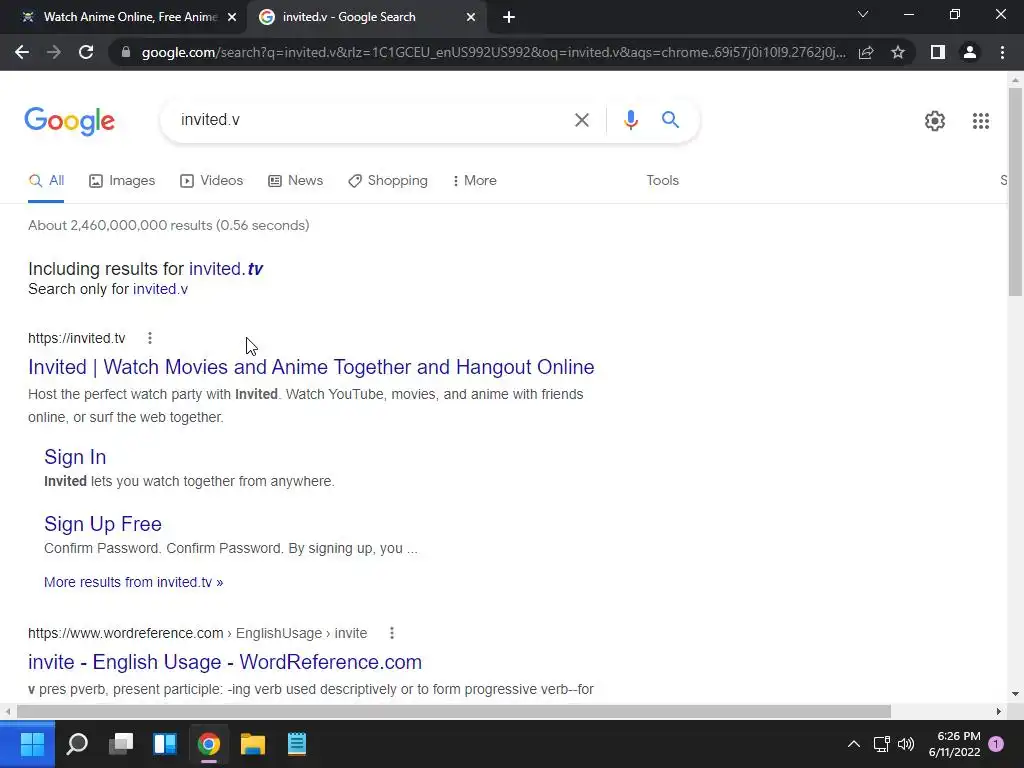Open the Chrome profile avatar
Screen dimensions: 1024x768
coord(970,52)
